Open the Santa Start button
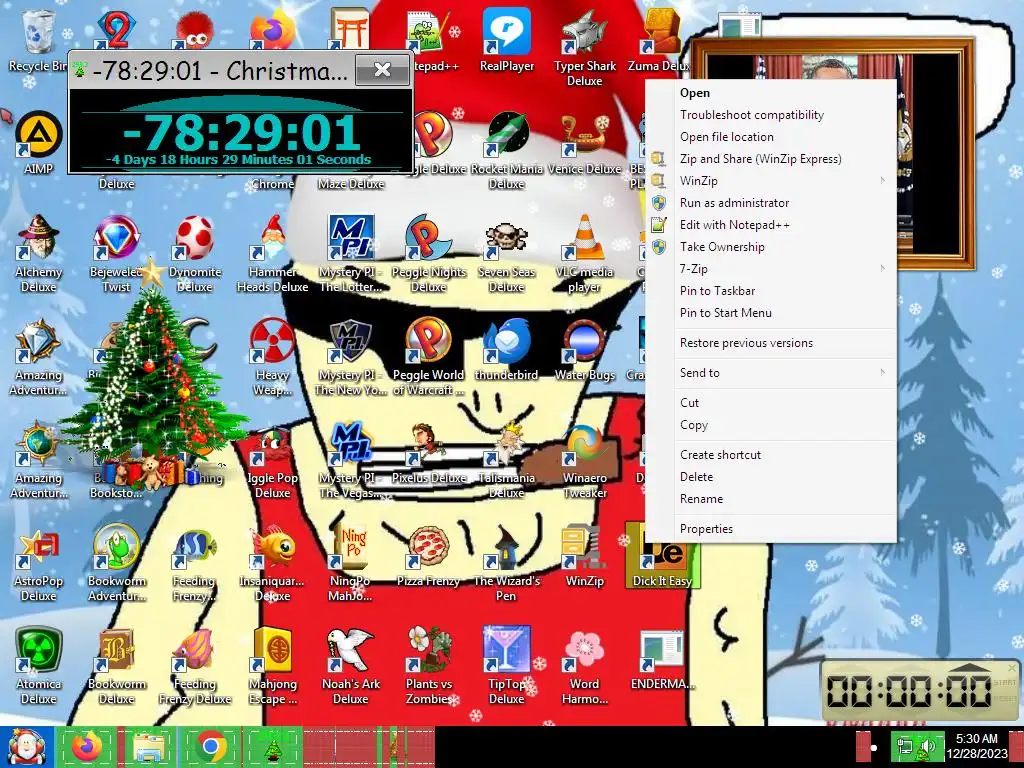 (26, 747)
